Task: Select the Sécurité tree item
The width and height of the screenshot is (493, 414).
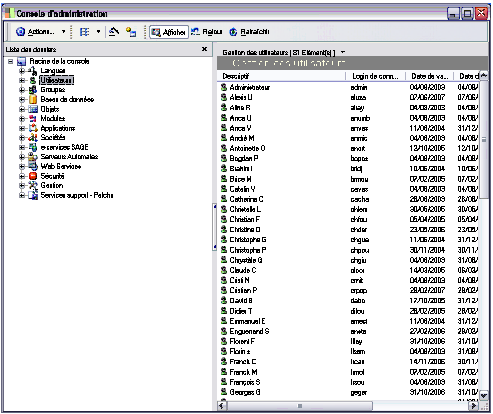Action: click(x=52, y=176)
